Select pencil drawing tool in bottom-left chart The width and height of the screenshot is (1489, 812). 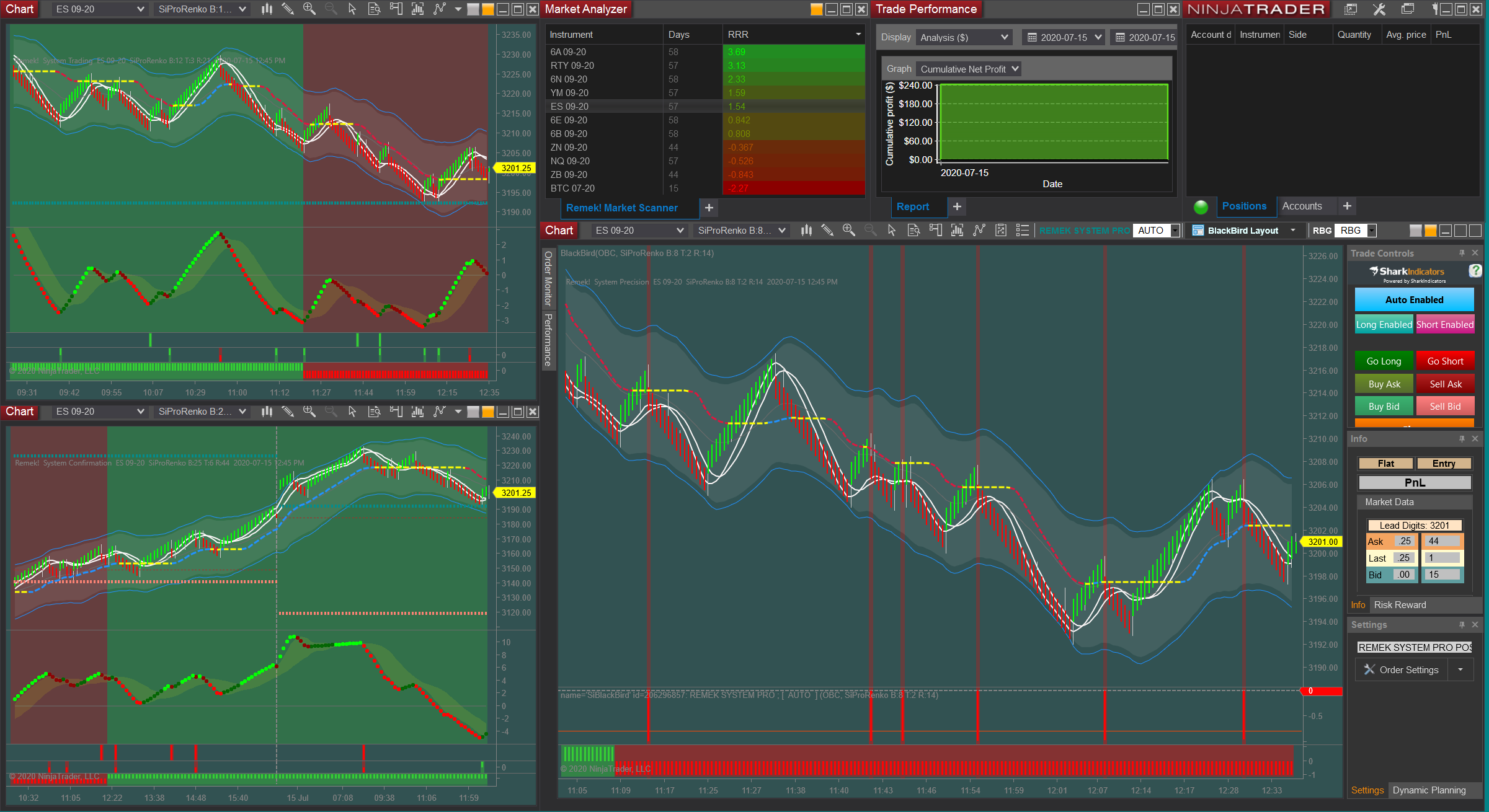[288, 412]
